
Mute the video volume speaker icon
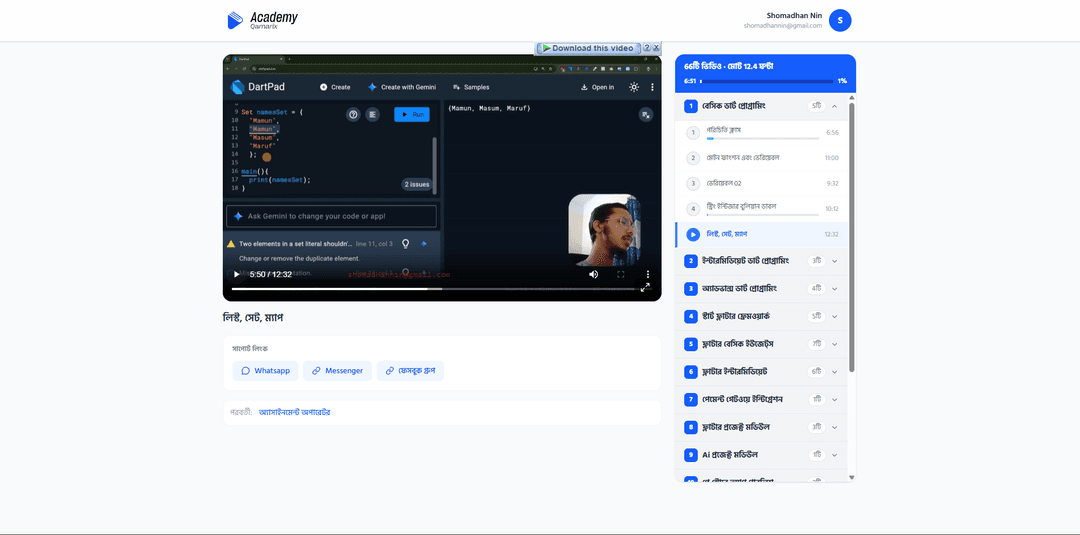point(594,274)
